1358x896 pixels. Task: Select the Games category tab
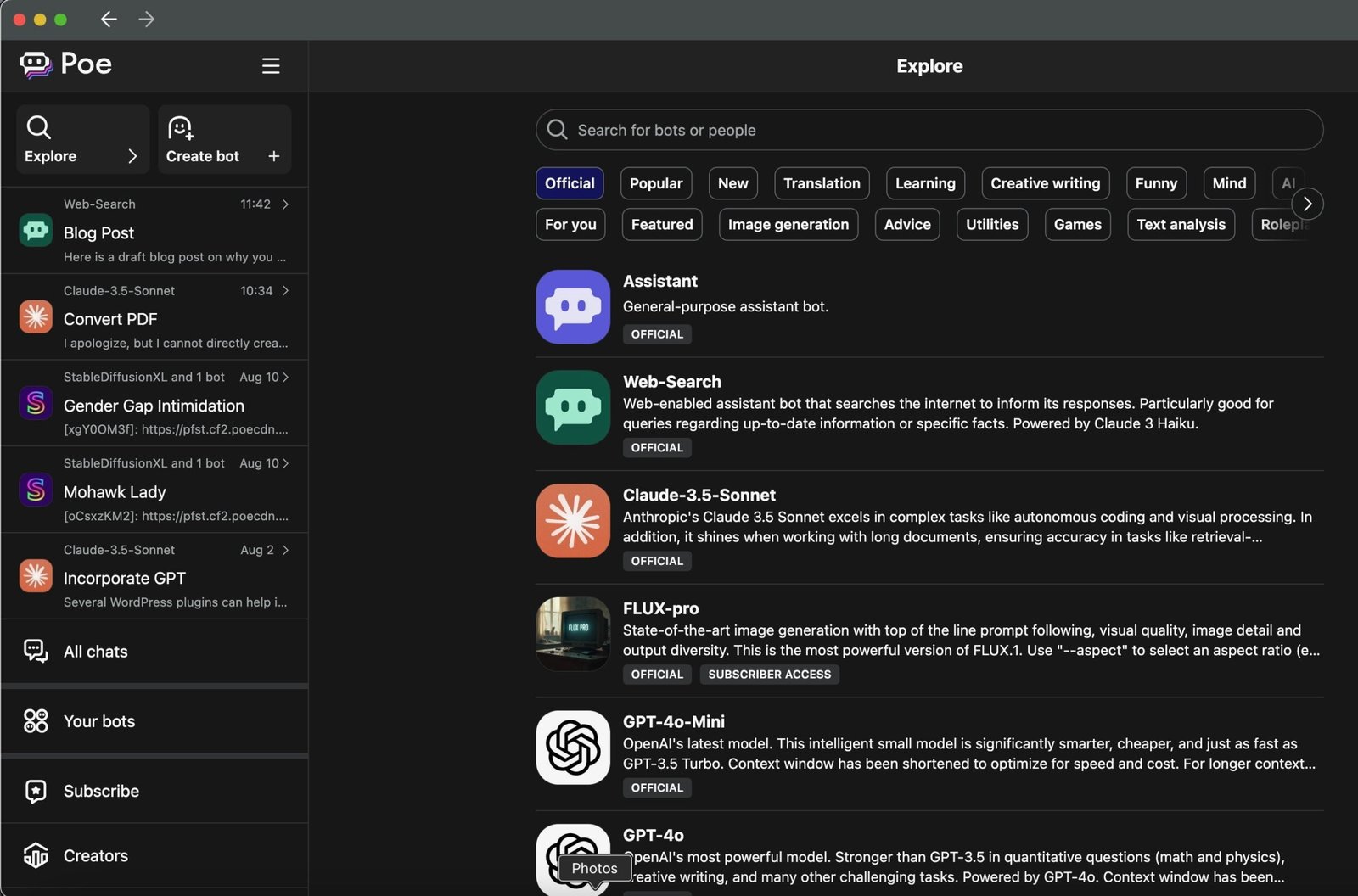coord(1078,225)
